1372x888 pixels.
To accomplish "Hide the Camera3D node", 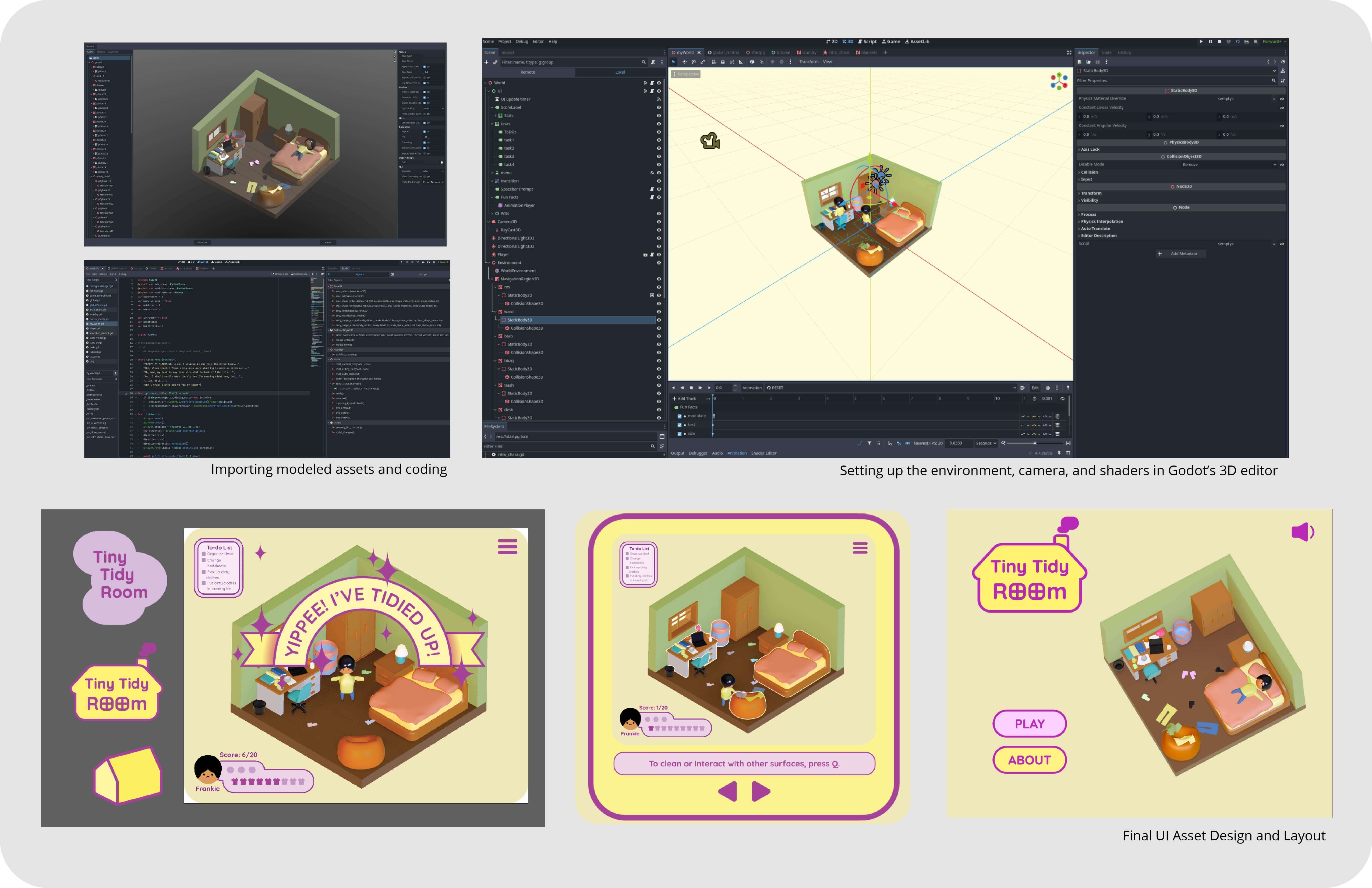I will click(659, 222).
